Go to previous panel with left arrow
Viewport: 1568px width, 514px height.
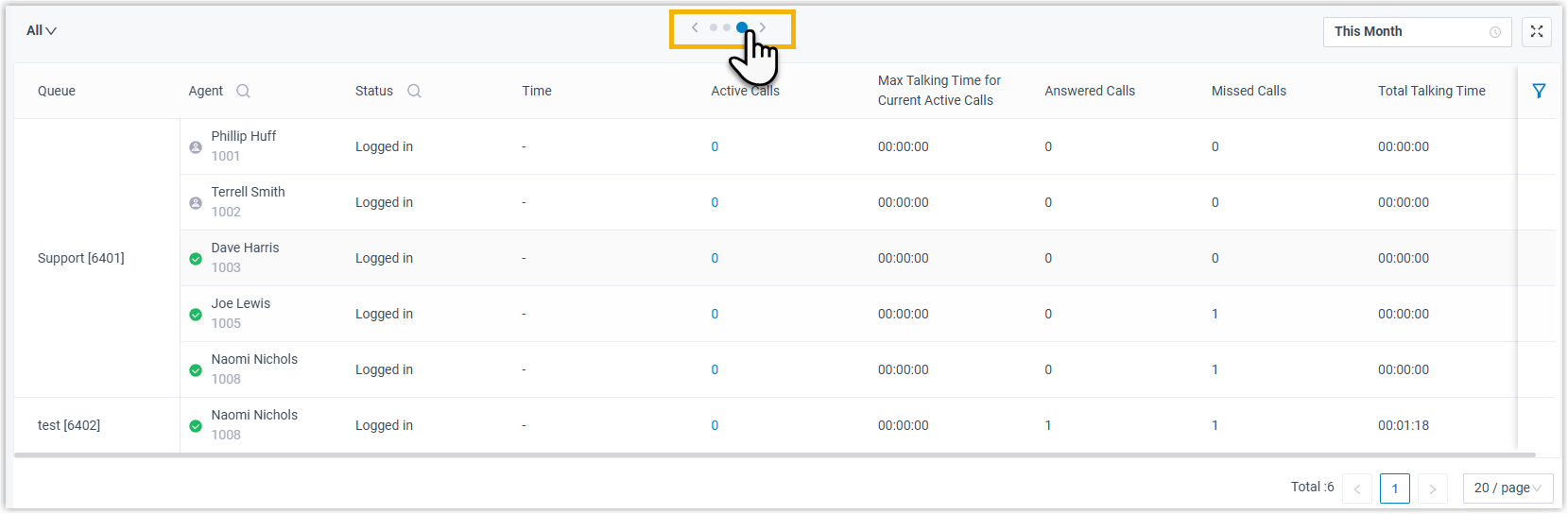[695, 27]
